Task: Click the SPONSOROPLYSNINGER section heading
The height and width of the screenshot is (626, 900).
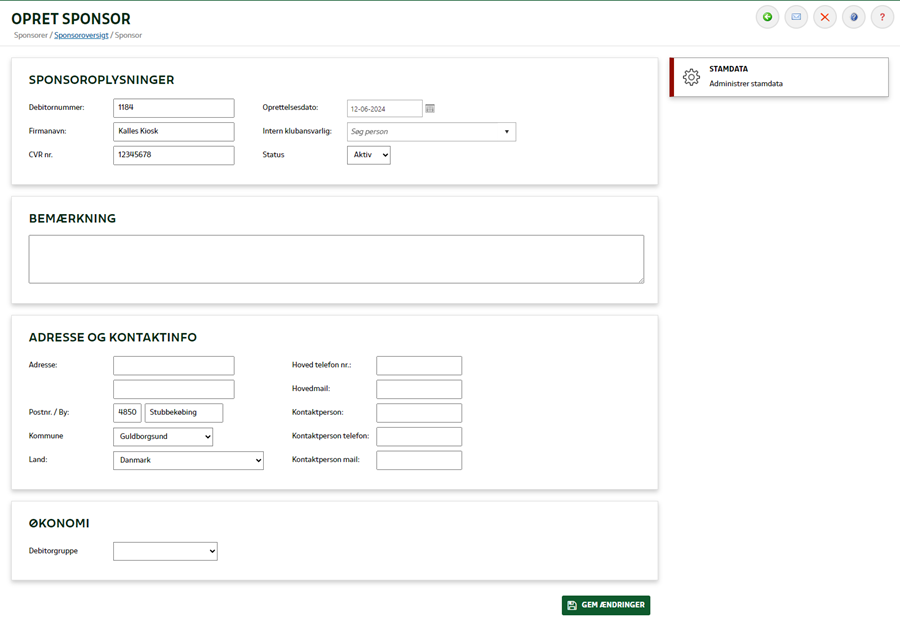Action: tap(102, 80)
